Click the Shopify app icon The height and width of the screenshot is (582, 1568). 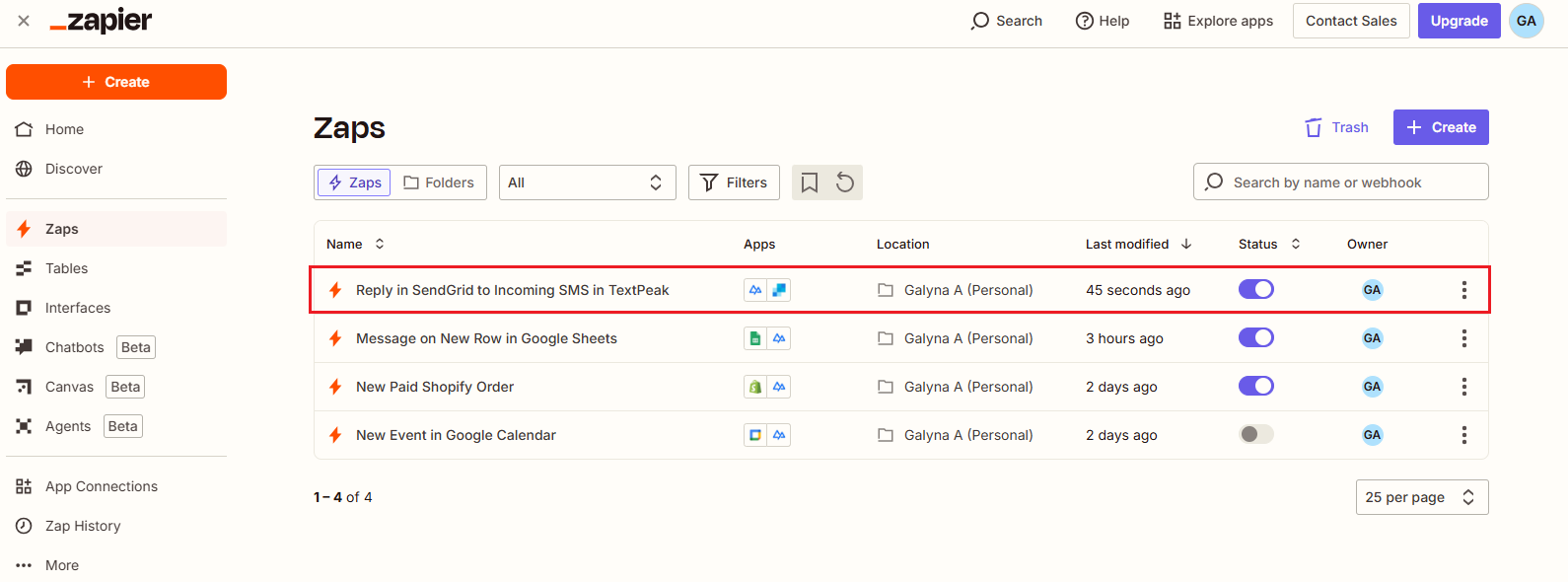(755, 387)
